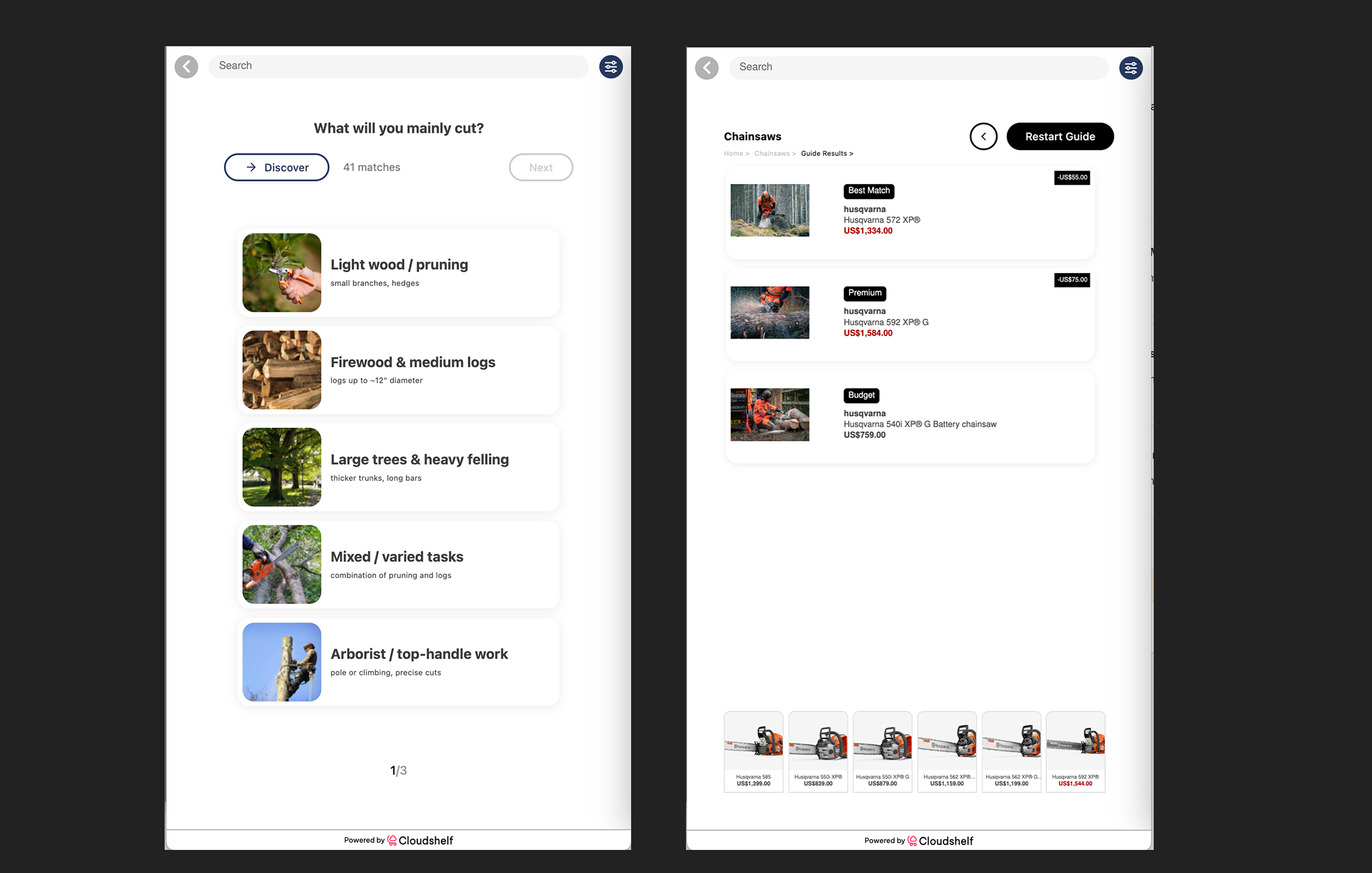1372x873 pixels.
Task: Click the back arrow in right panel
Action: point(707,68)
